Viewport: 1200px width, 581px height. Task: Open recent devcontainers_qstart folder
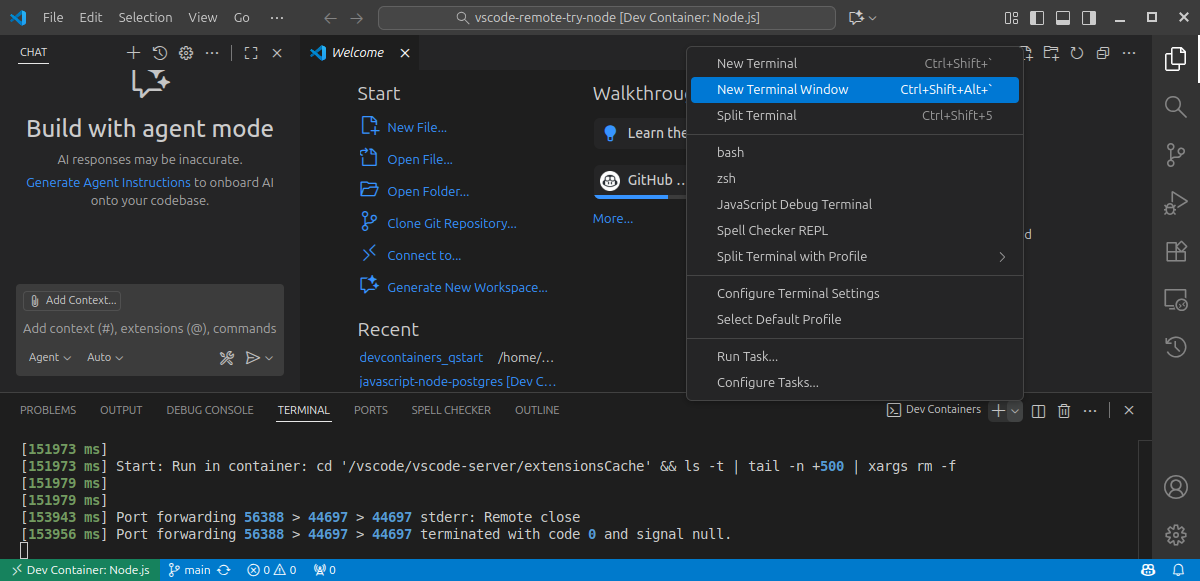click(x=421, y=358)
